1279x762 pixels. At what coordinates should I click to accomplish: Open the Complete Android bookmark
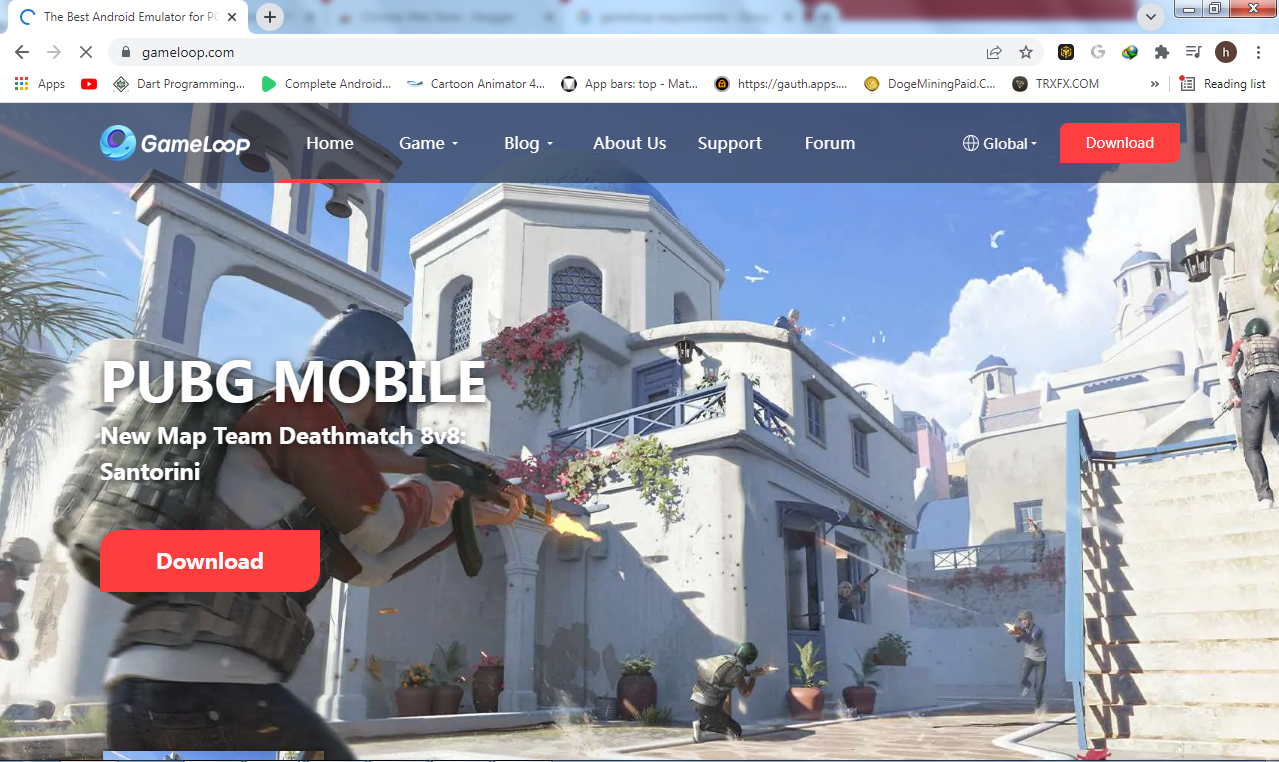[326, 84]
